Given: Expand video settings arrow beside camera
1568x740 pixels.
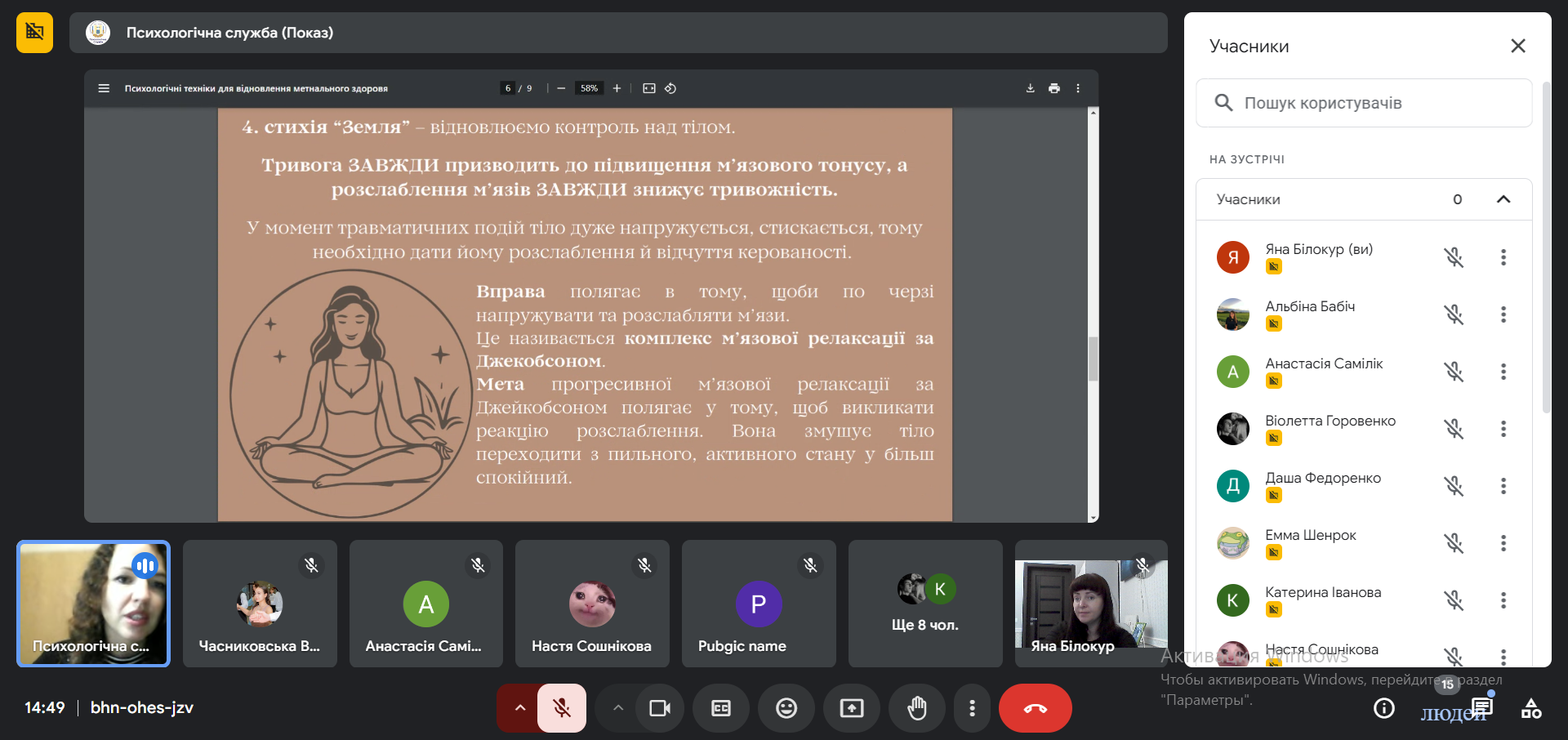Looking at the screenshot, I should point(618,708).
